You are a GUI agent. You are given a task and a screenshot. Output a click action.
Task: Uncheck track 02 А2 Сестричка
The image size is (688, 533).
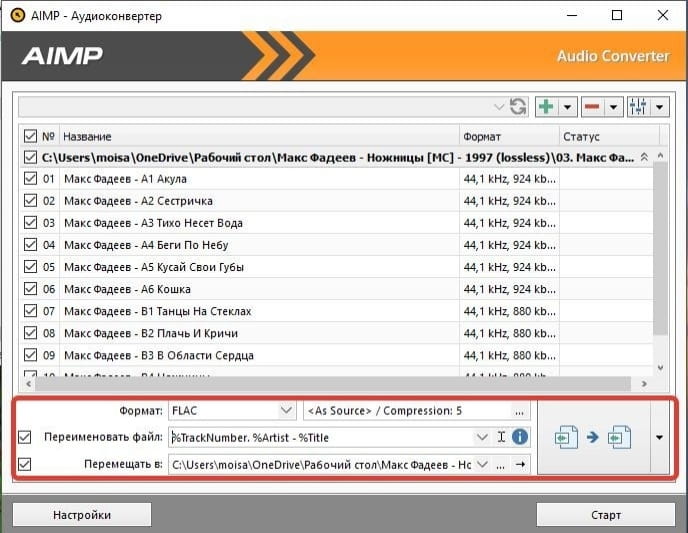click(30, 200)
